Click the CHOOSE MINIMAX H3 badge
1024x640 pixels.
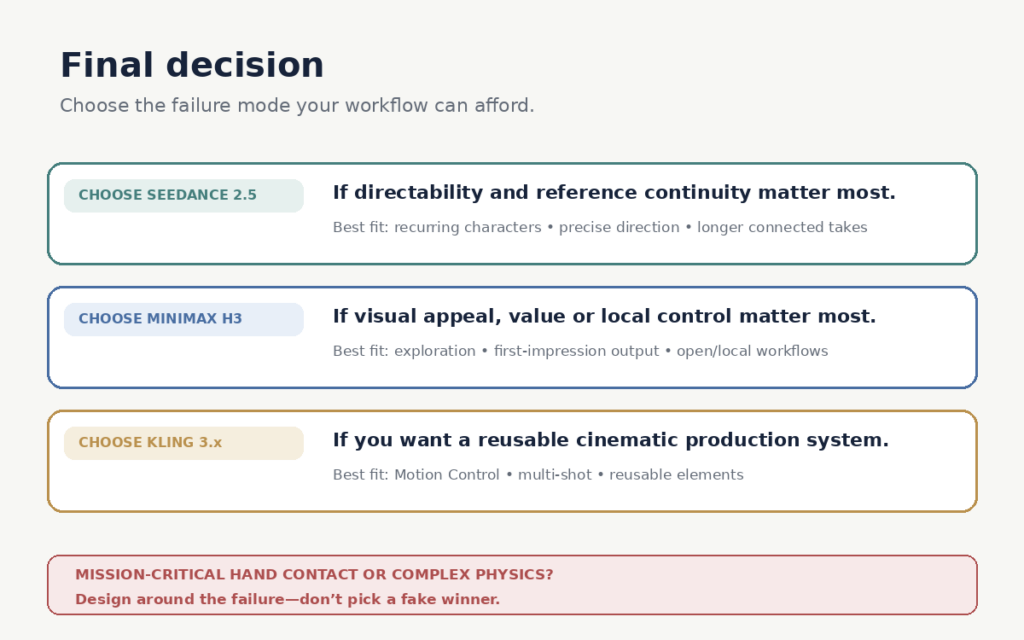pos(184,319)
